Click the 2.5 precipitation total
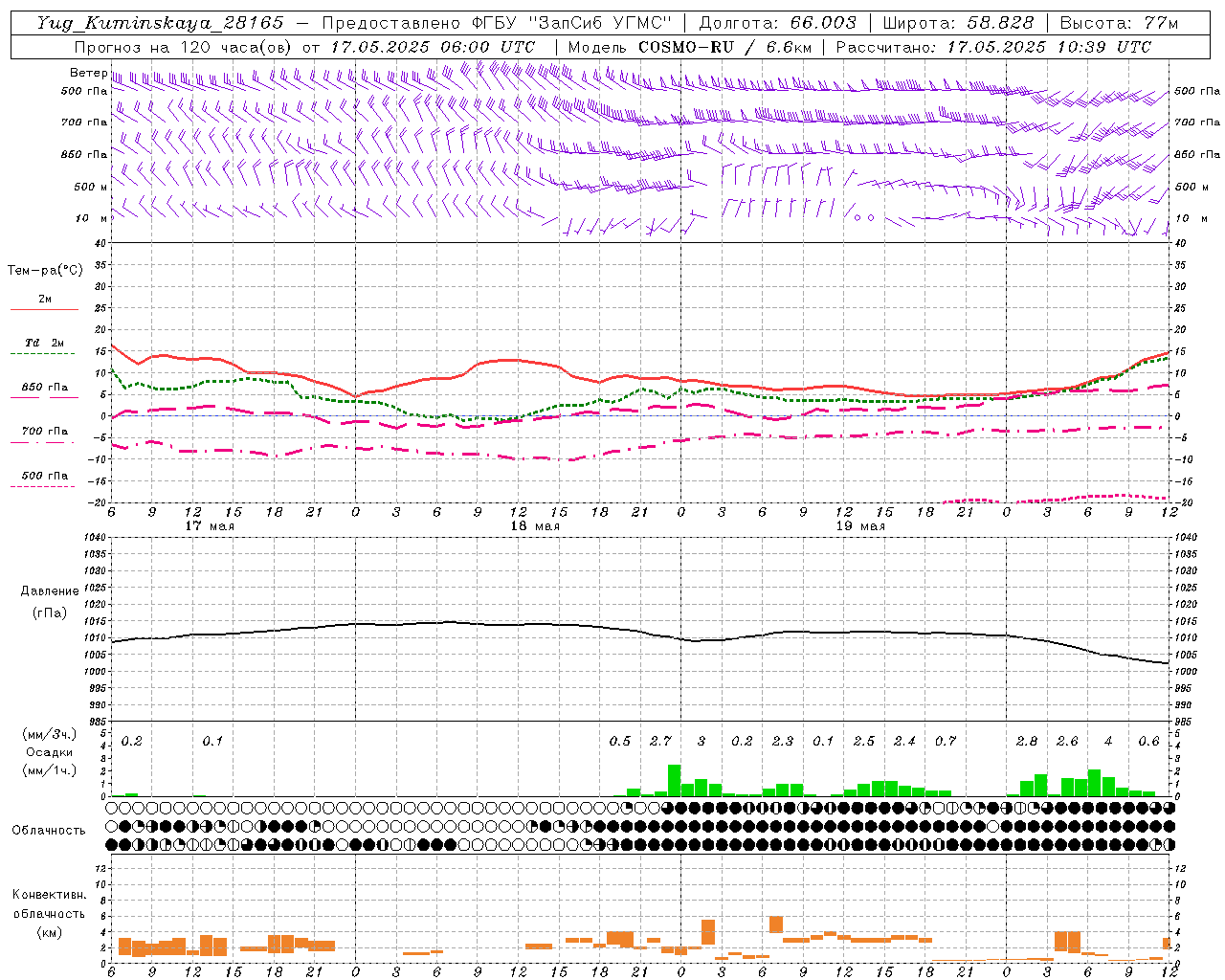 [864, 742]
